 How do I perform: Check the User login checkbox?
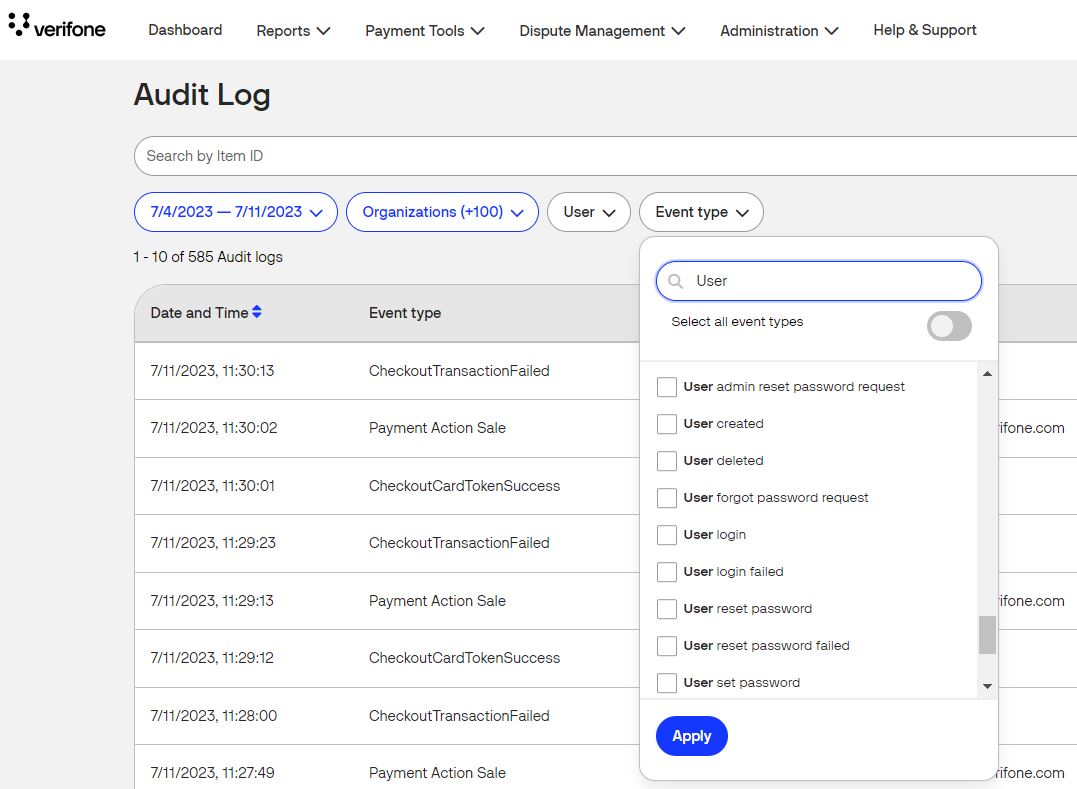coord(667,535)
